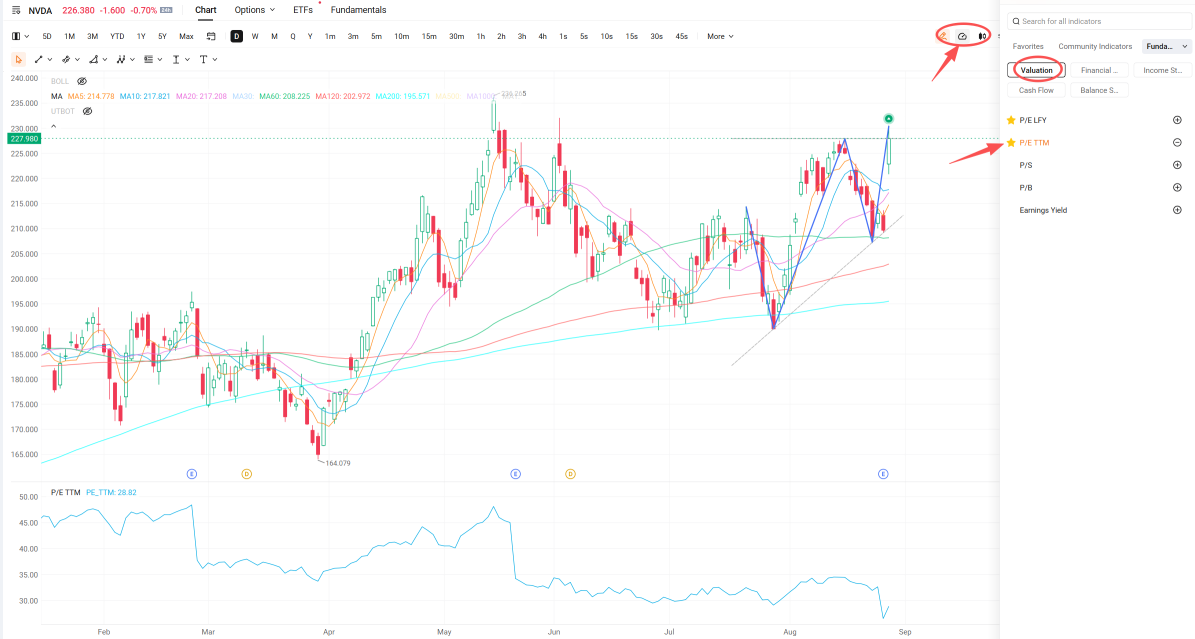Open the Options tab menu
Viewport: 1195px width, 639px height.
pos(255,10)
